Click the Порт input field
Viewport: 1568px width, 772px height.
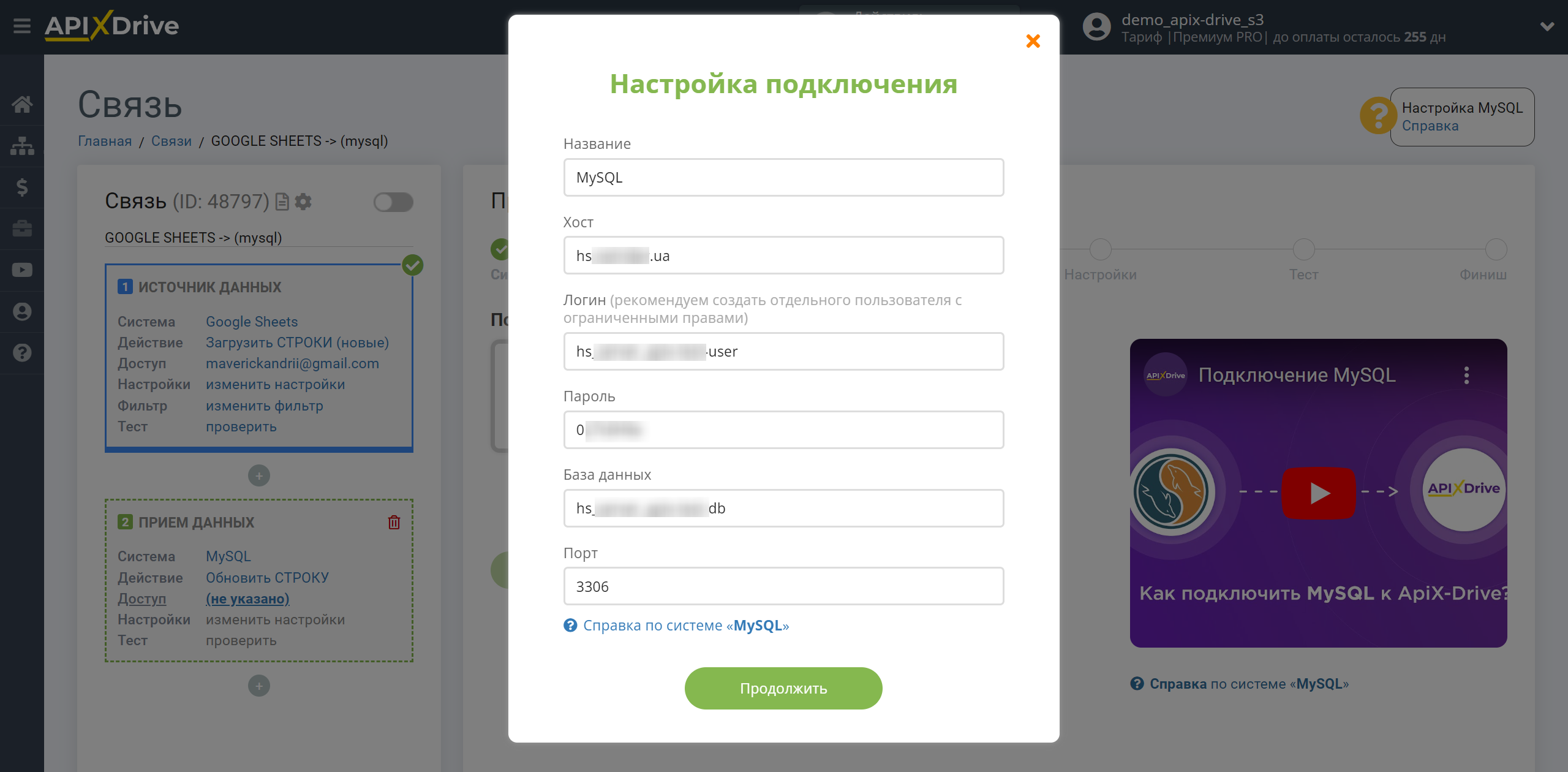783,586
